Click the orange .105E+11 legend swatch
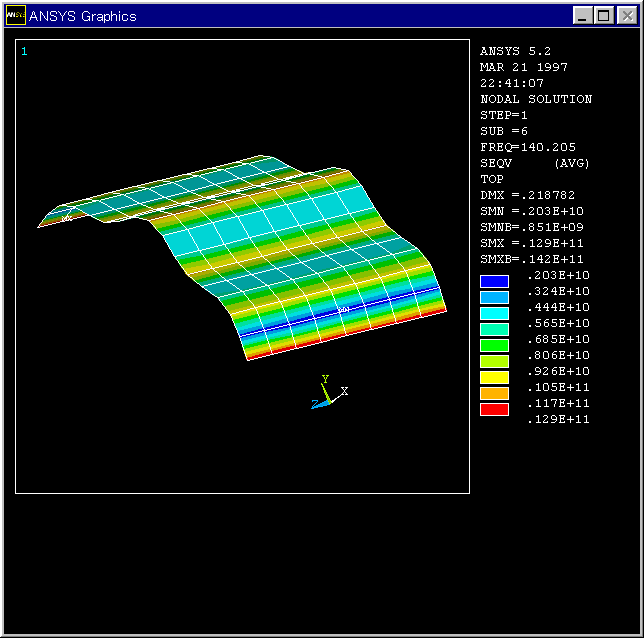The height and width of the screenshot is (638, 644). [494, 394]
